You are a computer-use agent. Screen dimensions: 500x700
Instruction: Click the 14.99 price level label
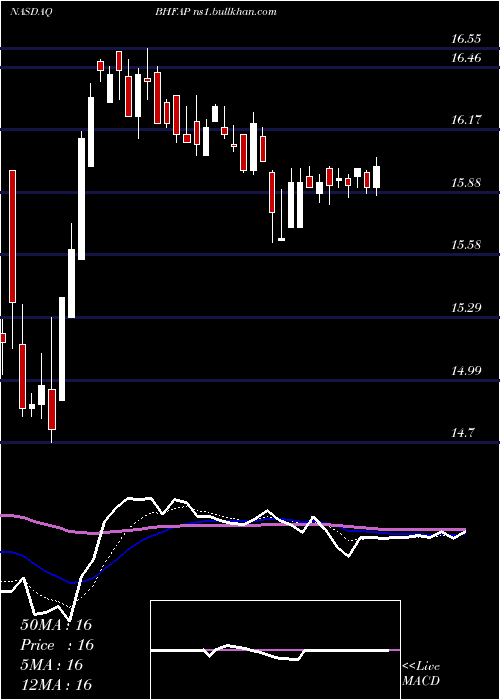pyautogui.click(x=466, y=370)
